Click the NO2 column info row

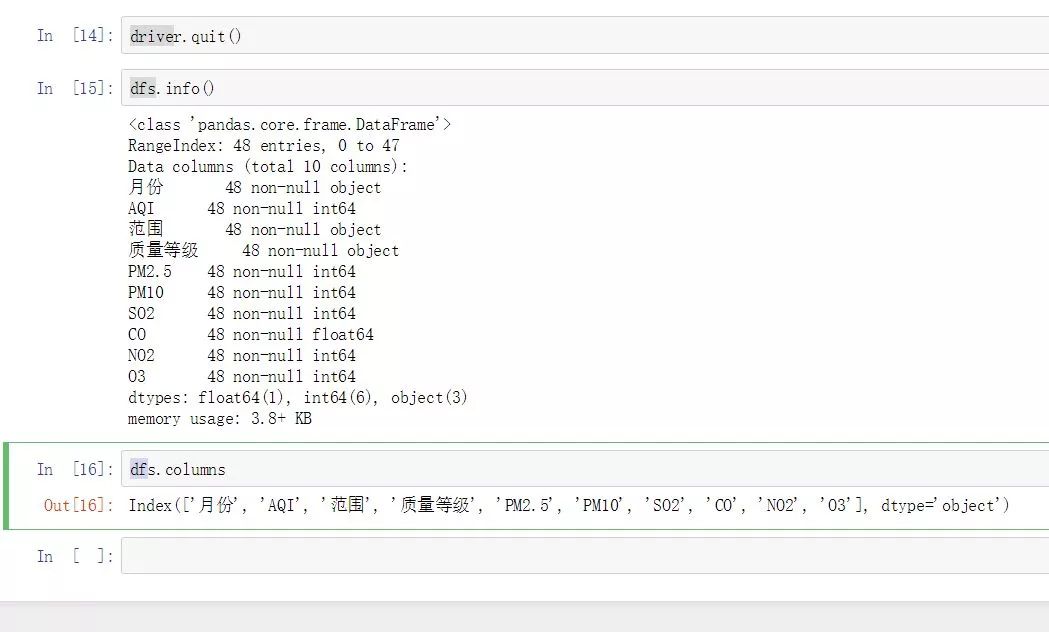coord(242,356)
